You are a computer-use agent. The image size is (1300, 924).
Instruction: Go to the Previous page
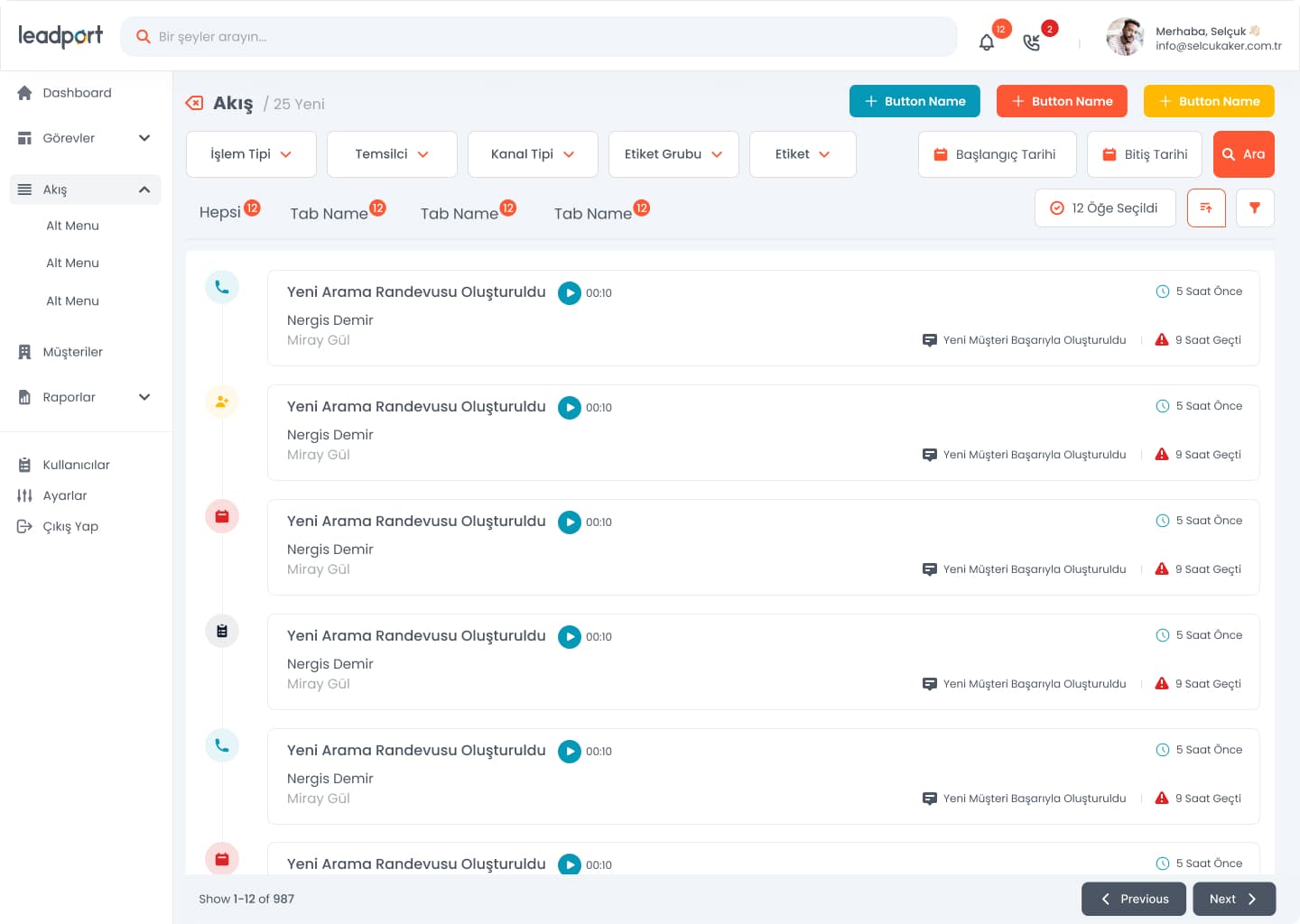(1134, 899)
